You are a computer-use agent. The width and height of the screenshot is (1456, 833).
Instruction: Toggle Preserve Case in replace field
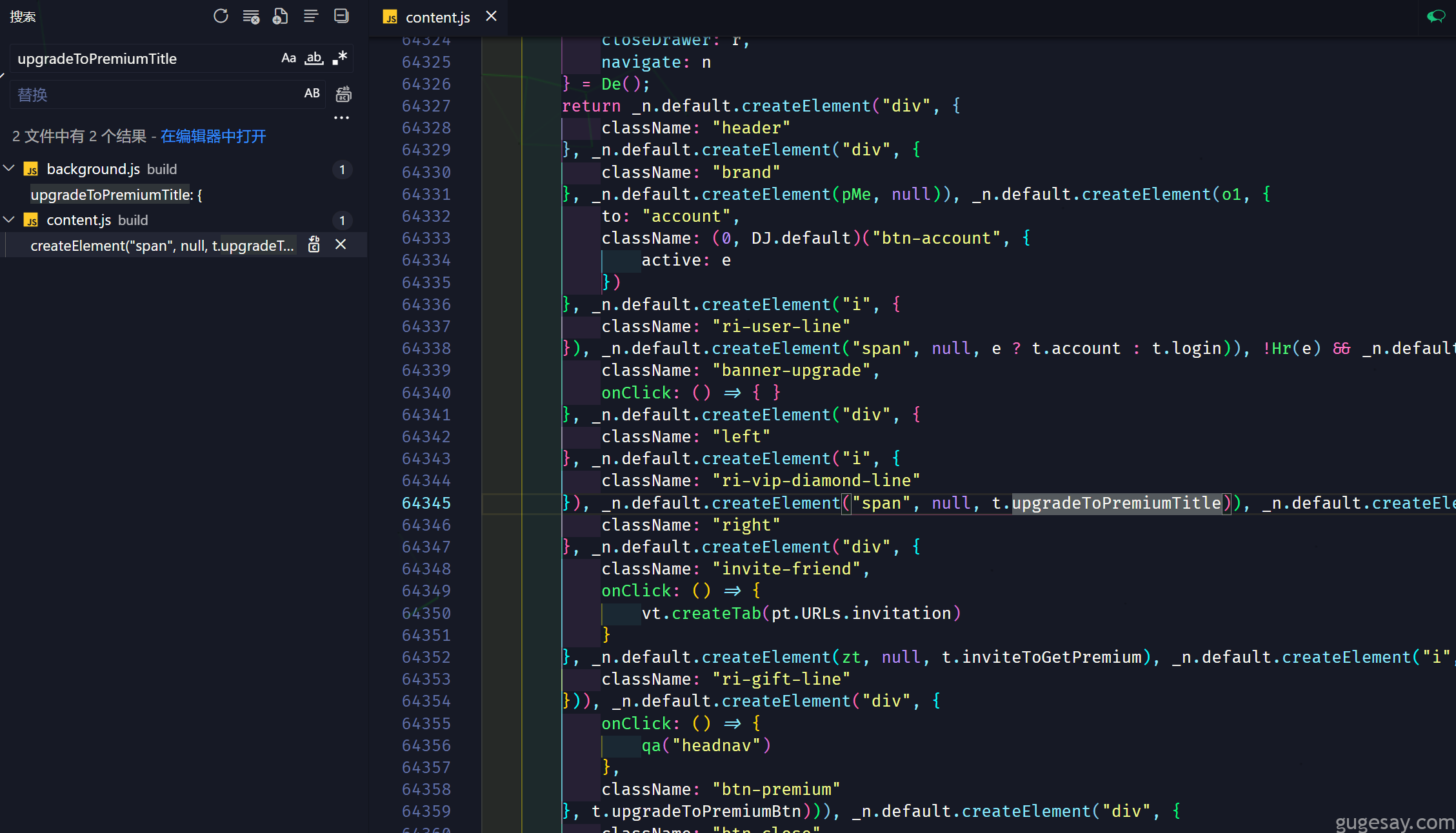(312, 93)
